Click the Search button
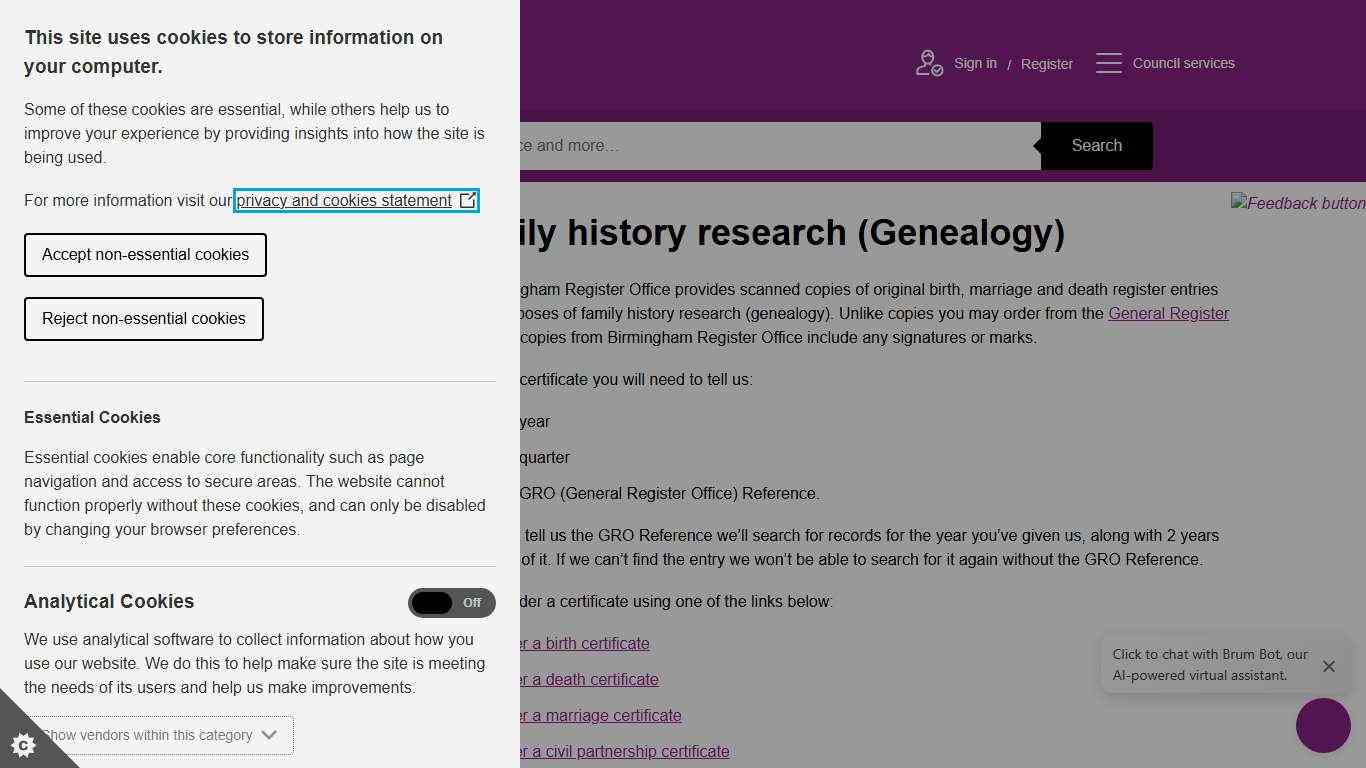 tap(1095, 145)
